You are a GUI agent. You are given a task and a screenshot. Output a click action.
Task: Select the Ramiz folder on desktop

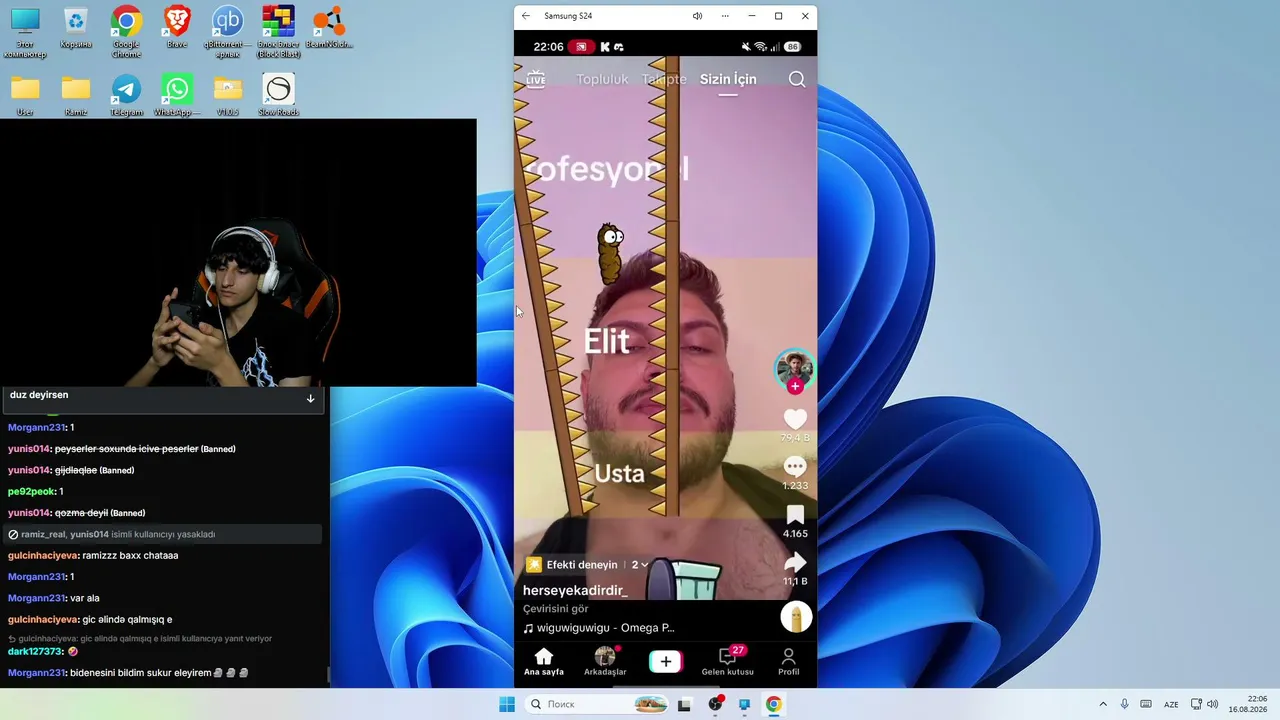(76, 95)
